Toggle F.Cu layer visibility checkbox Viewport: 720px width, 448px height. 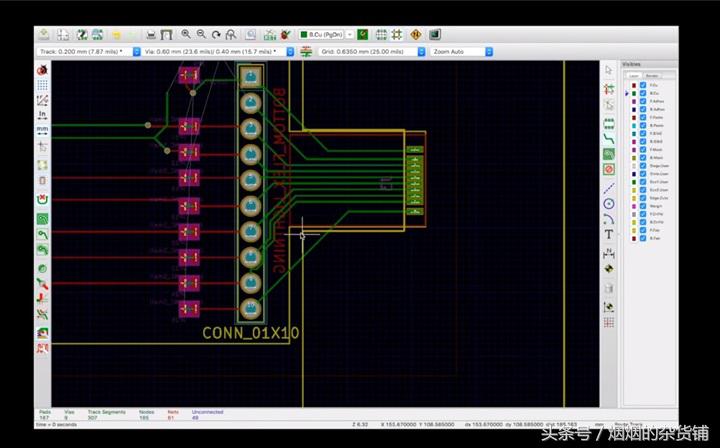click(642, 86)
